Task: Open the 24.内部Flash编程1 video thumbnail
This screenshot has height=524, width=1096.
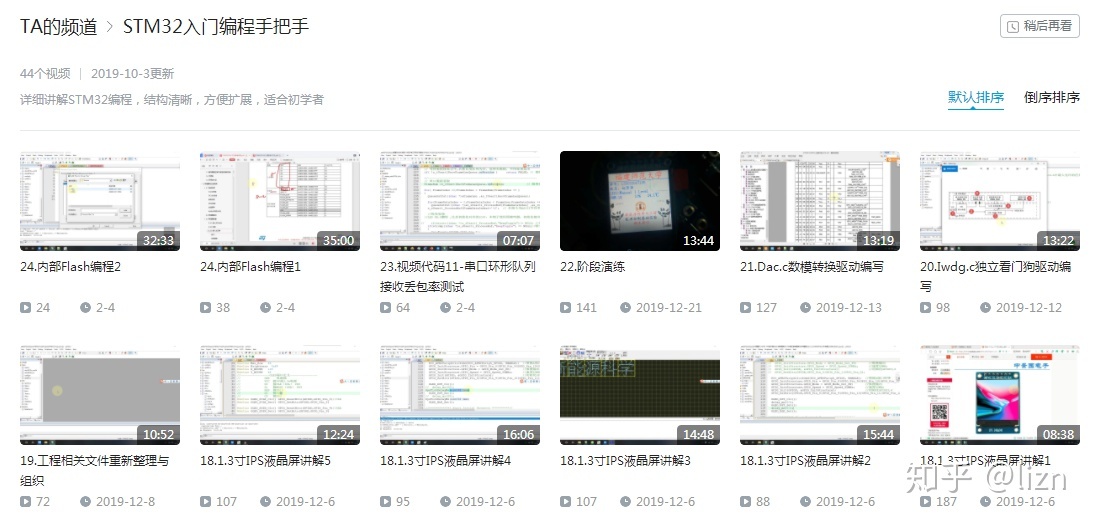Action: tap(280, 200)
